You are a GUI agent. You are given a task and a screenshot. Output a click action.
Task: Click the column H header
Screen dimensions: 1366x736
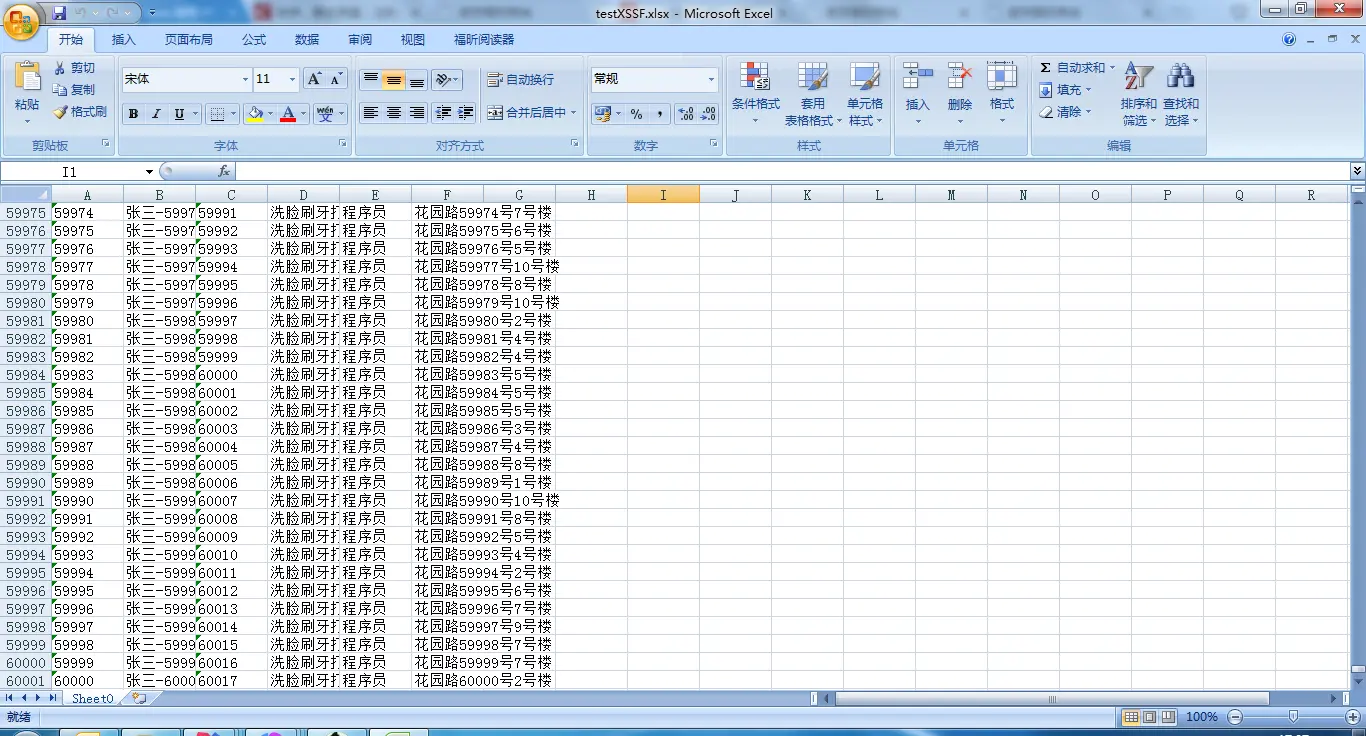point(591,195)
